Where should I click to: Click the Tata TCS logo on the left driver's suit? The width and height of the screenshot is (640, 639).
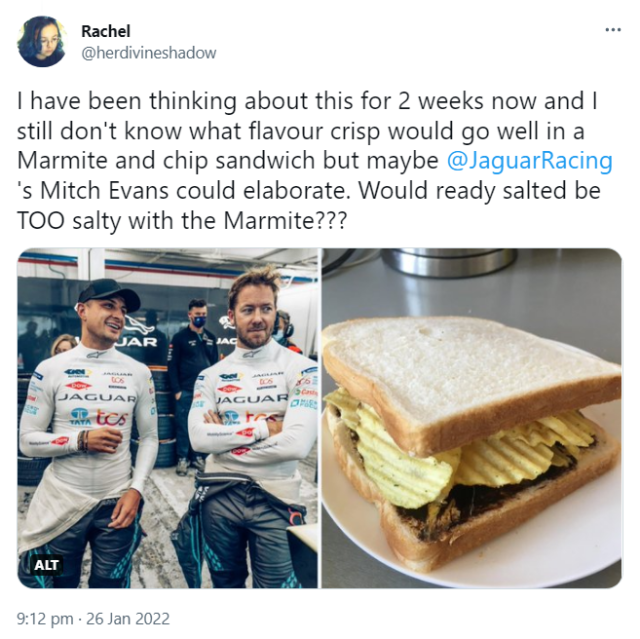point(99,417)
